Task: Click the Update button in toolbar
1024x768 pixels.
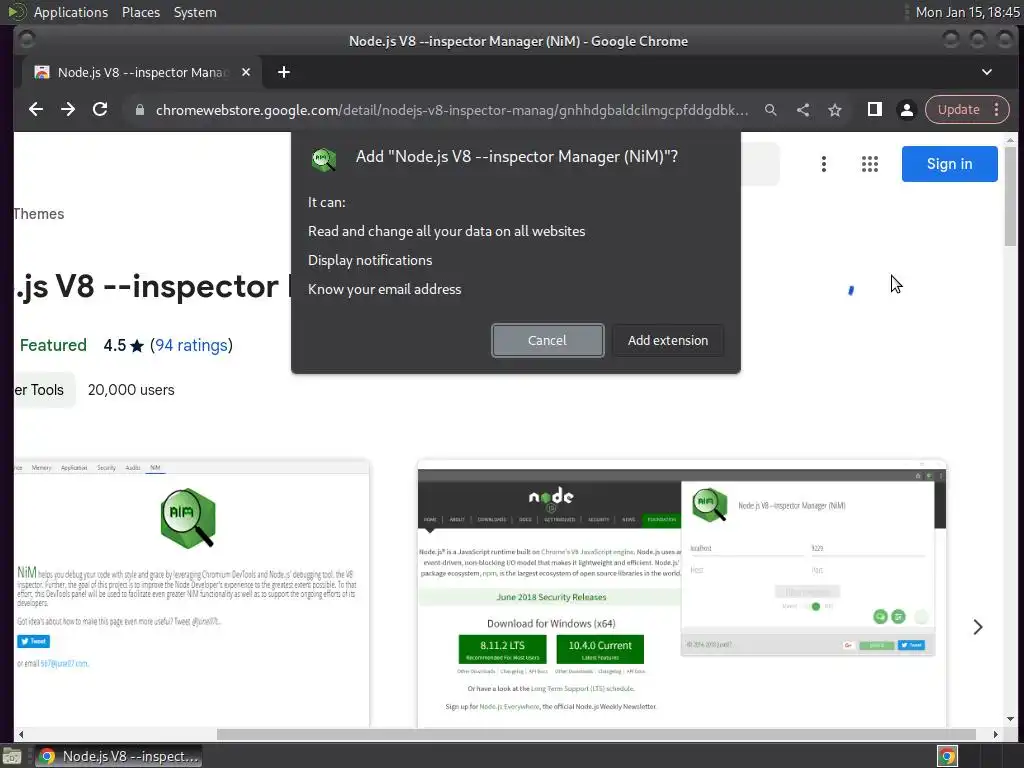Action: click(x=958, y=110)
